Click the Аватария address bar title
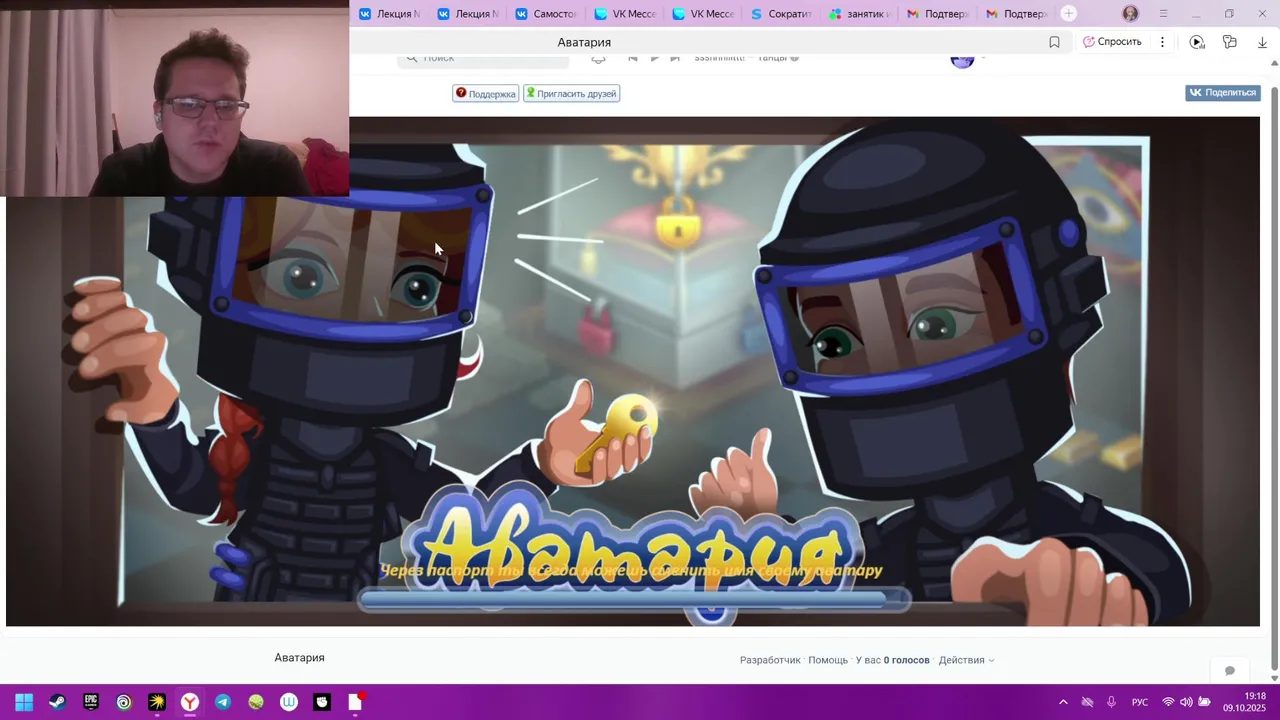1280x720 pixels. [584, 42]
